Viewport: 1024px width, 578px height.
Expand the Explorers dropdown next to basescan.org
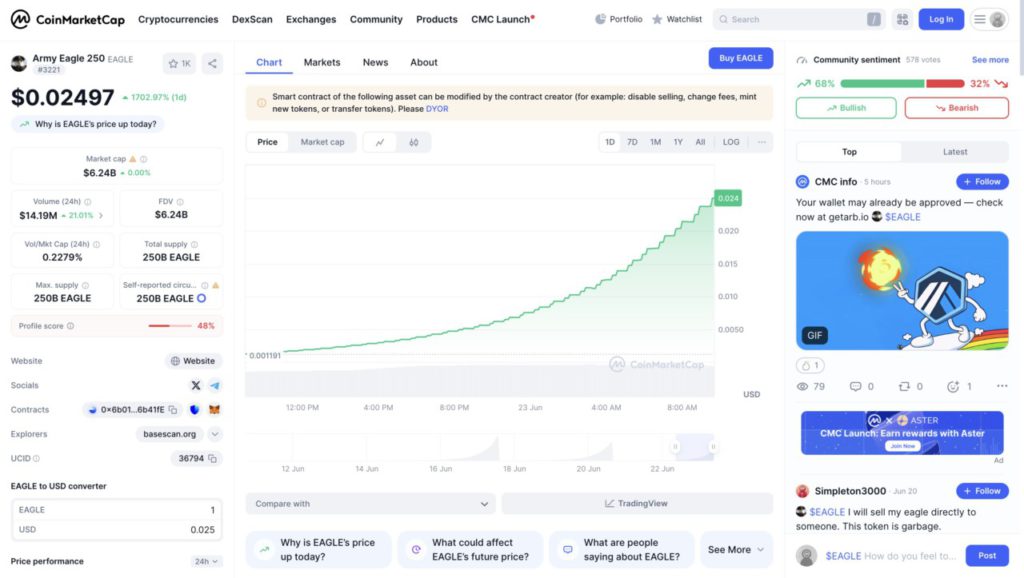click(x=214, y=434)
